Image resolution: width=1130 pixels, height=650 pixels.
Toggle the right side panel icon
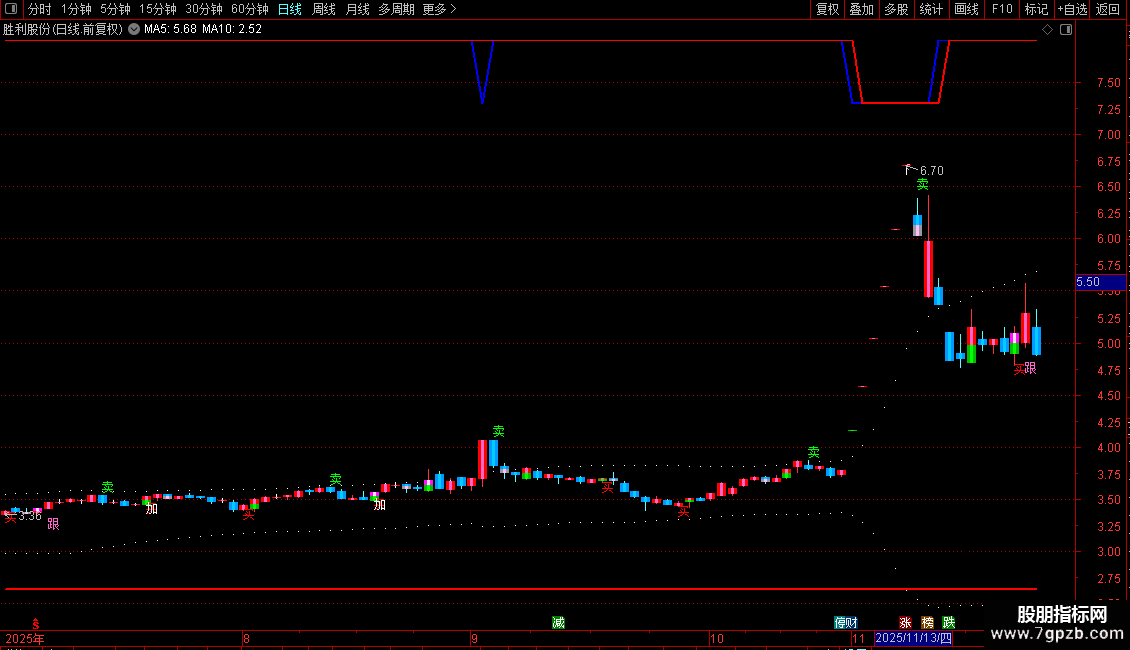click(1066, 30)
